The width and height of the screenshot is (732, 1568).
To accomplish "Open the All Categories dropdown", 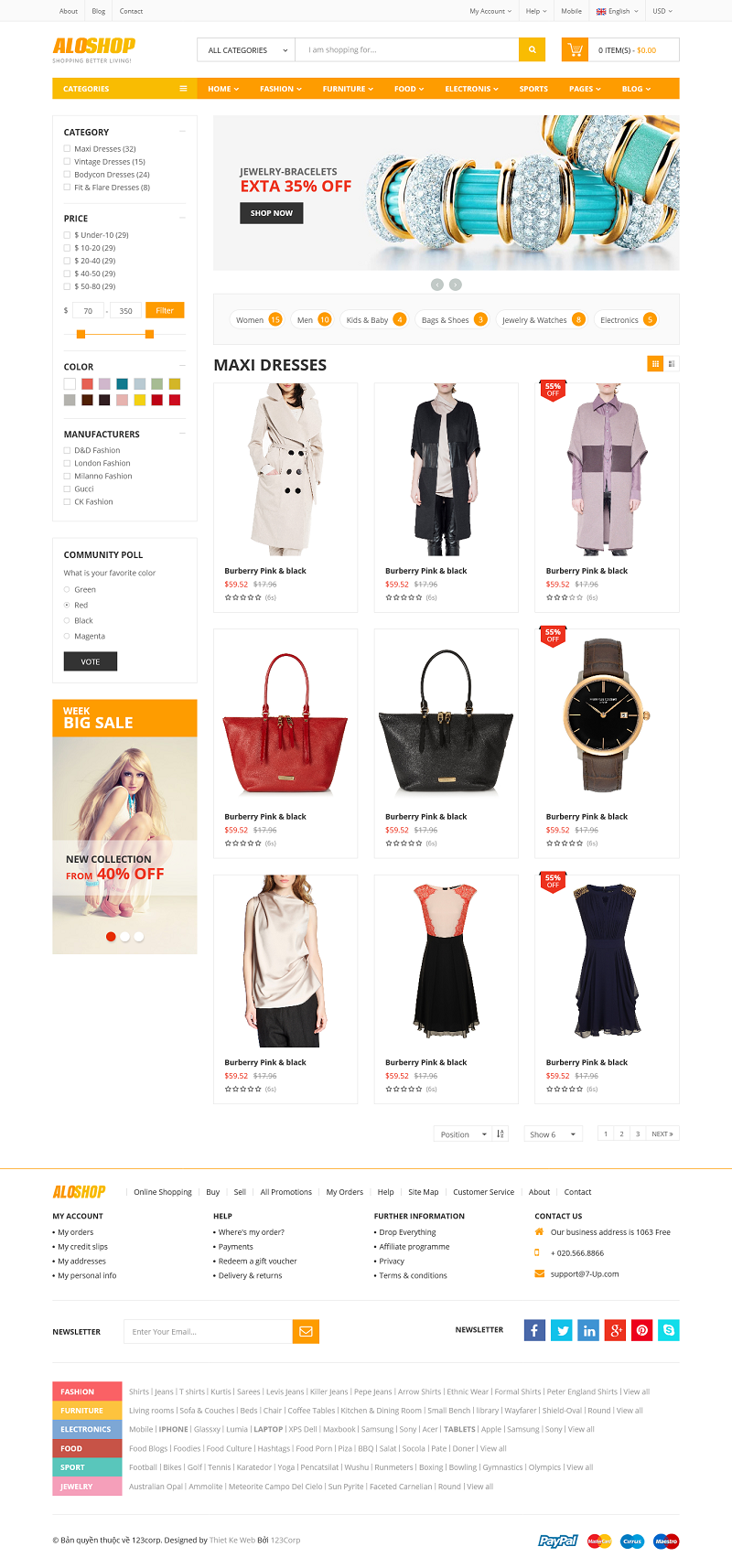I will point(246,49).
